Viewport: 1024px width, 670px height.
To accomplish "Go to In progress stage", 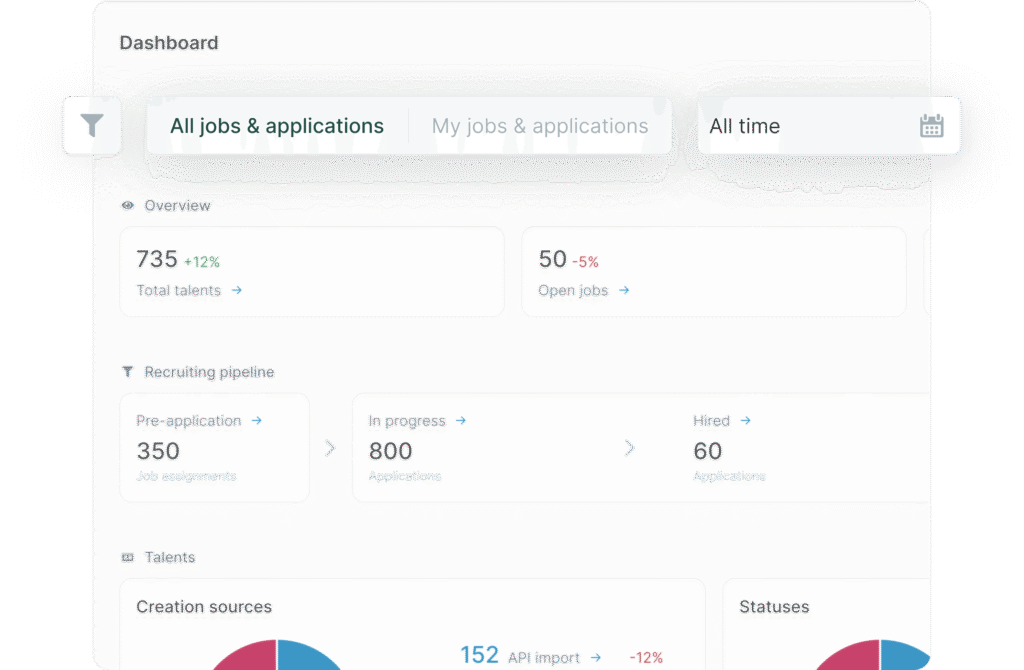I will click(407, 421).
